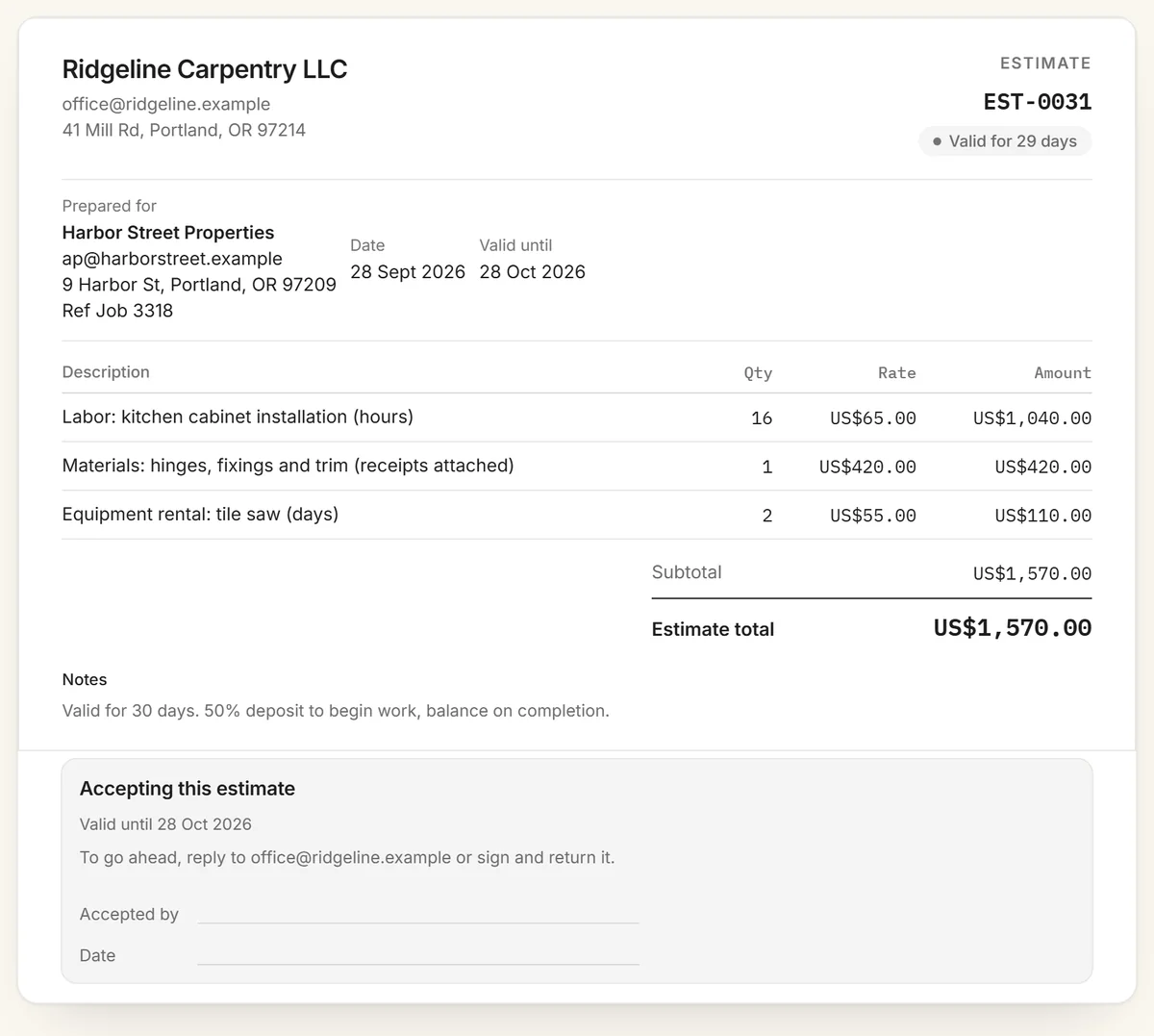1154x1036 pixels.
Task: Click rate US$65.00 in the Labor row
Action: pos(873,418)
